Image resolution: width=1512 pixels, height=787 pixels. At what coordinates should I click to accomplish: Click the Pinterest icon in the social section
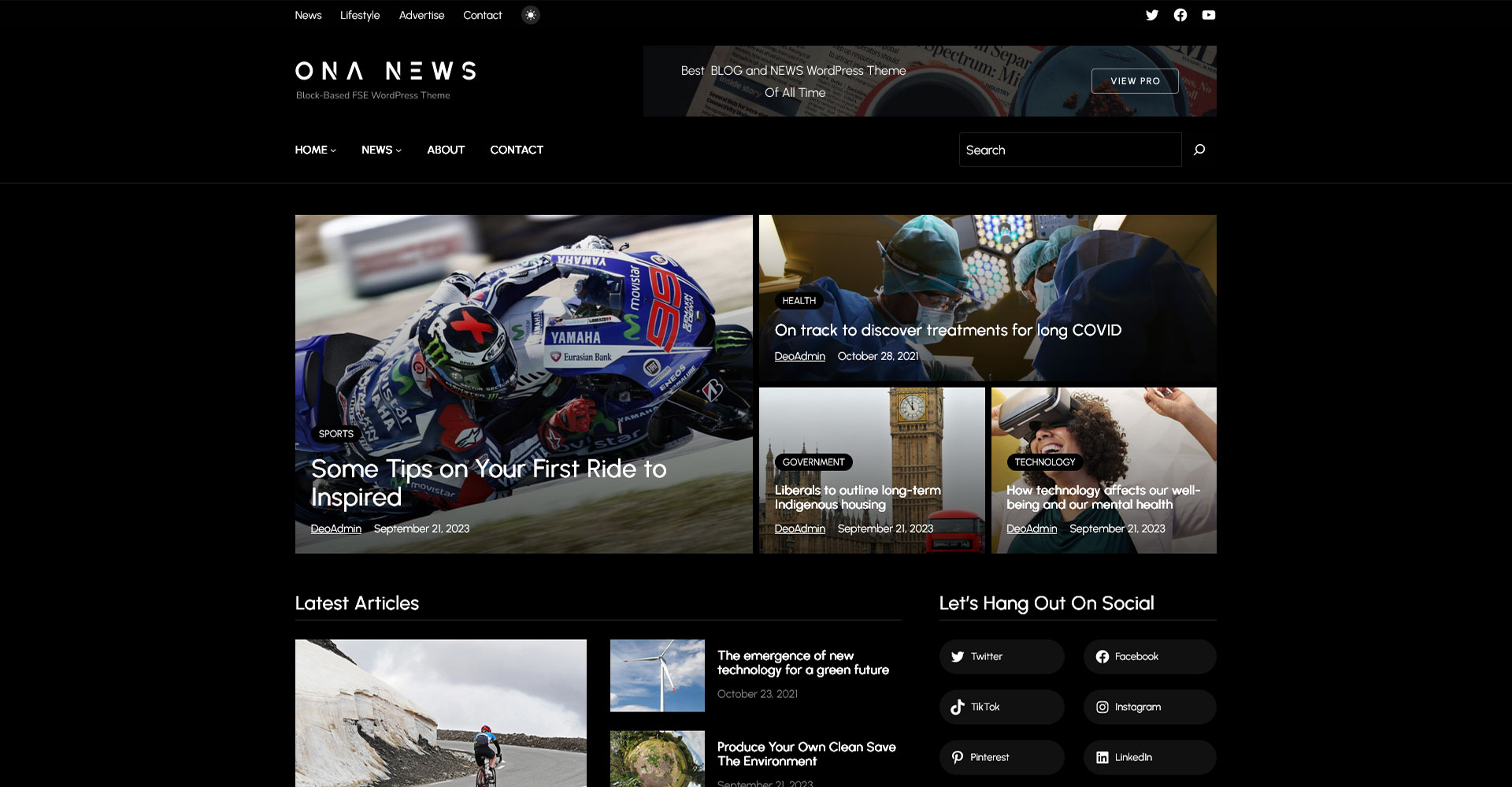click(x=958, y=758)
